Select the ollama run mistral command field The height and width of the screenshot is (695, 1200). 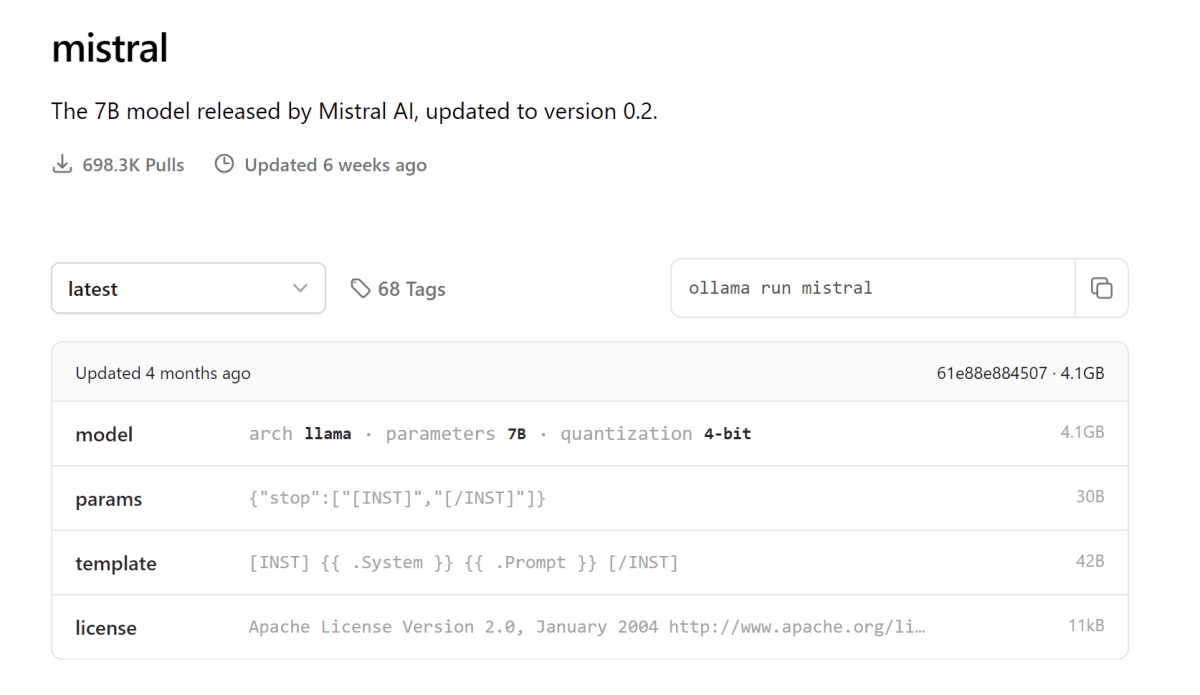tap(873, 288)
